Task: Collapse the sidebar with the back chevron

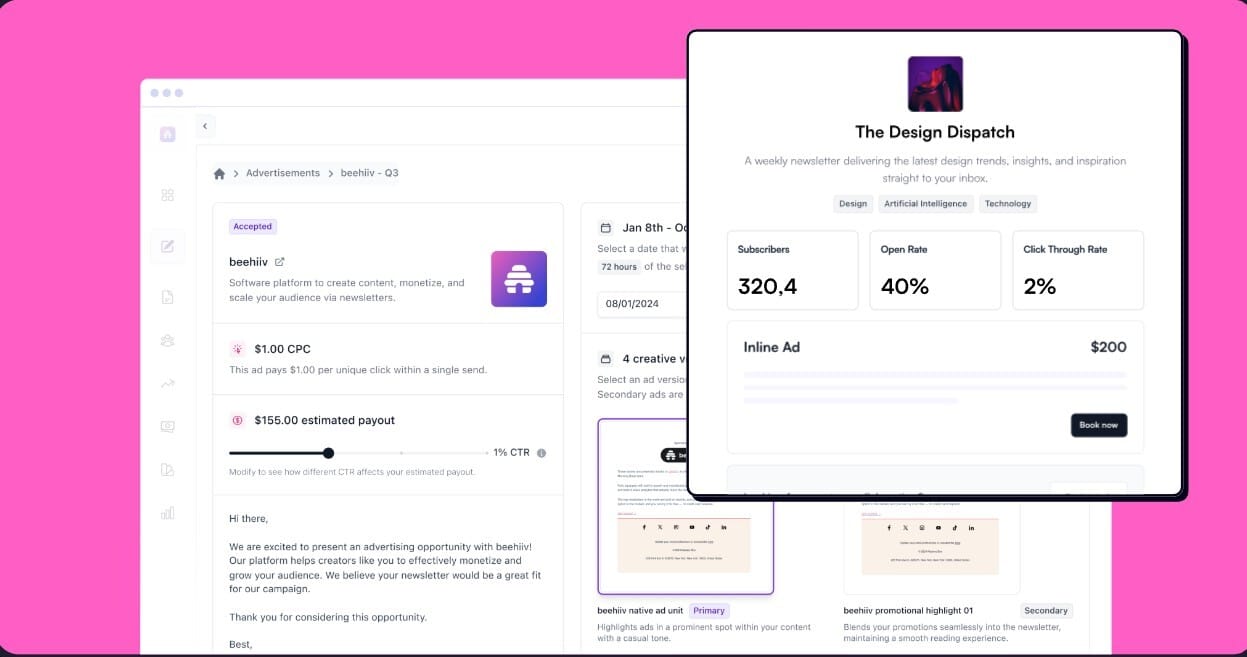Action: 205,126
